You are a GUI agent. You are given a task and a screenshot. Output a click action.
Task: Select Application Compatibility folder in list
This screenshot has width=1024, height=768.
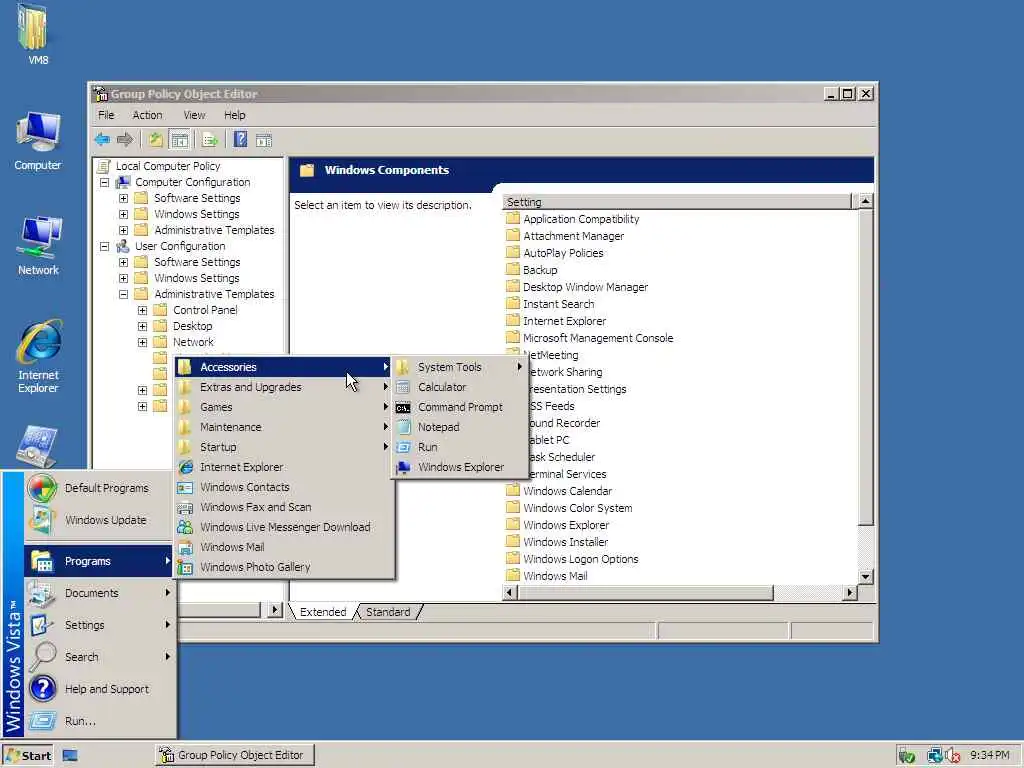click(x=573, y=219)
